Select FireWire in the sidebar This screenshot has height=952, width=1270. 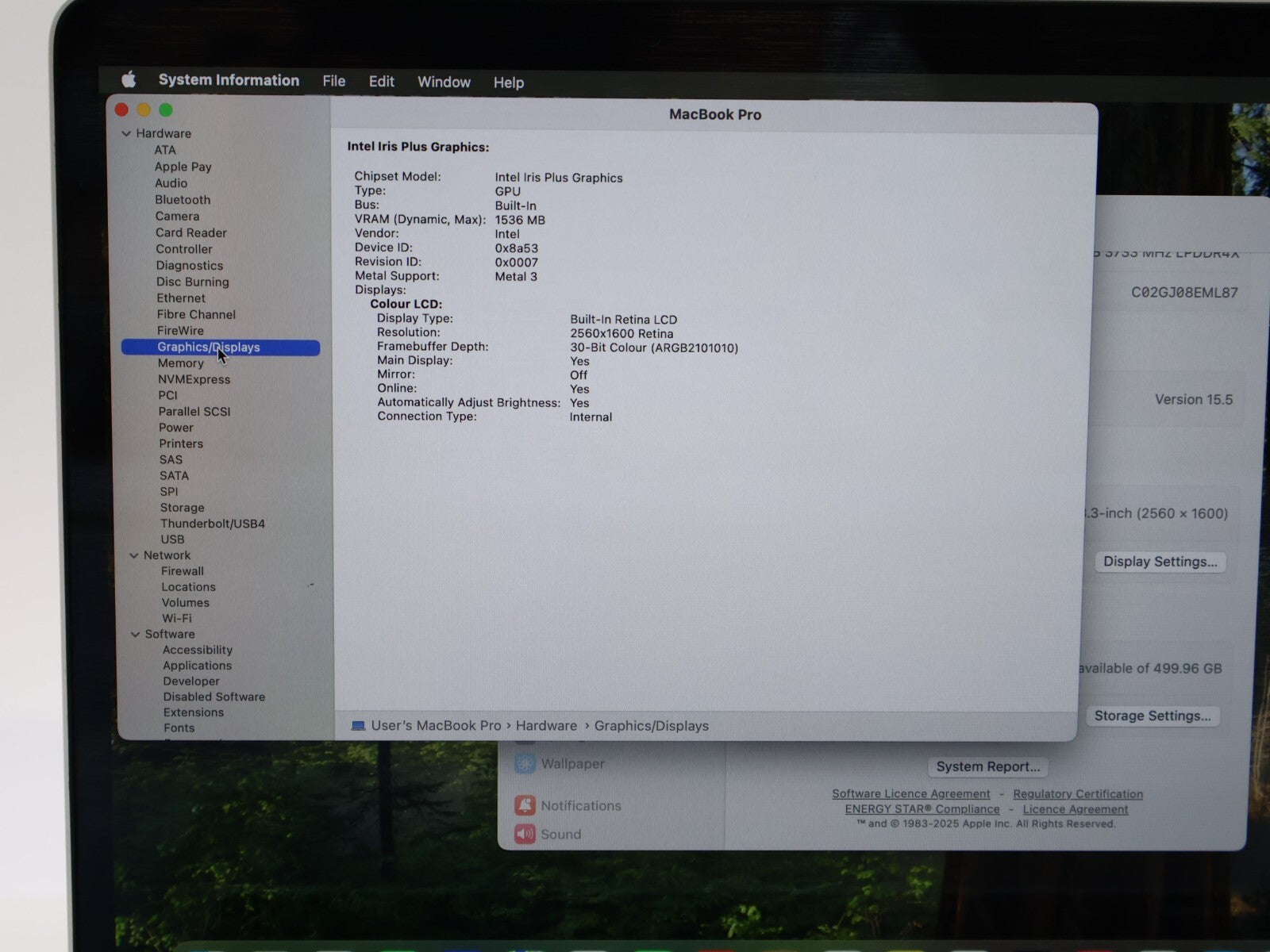pos(180,331)
